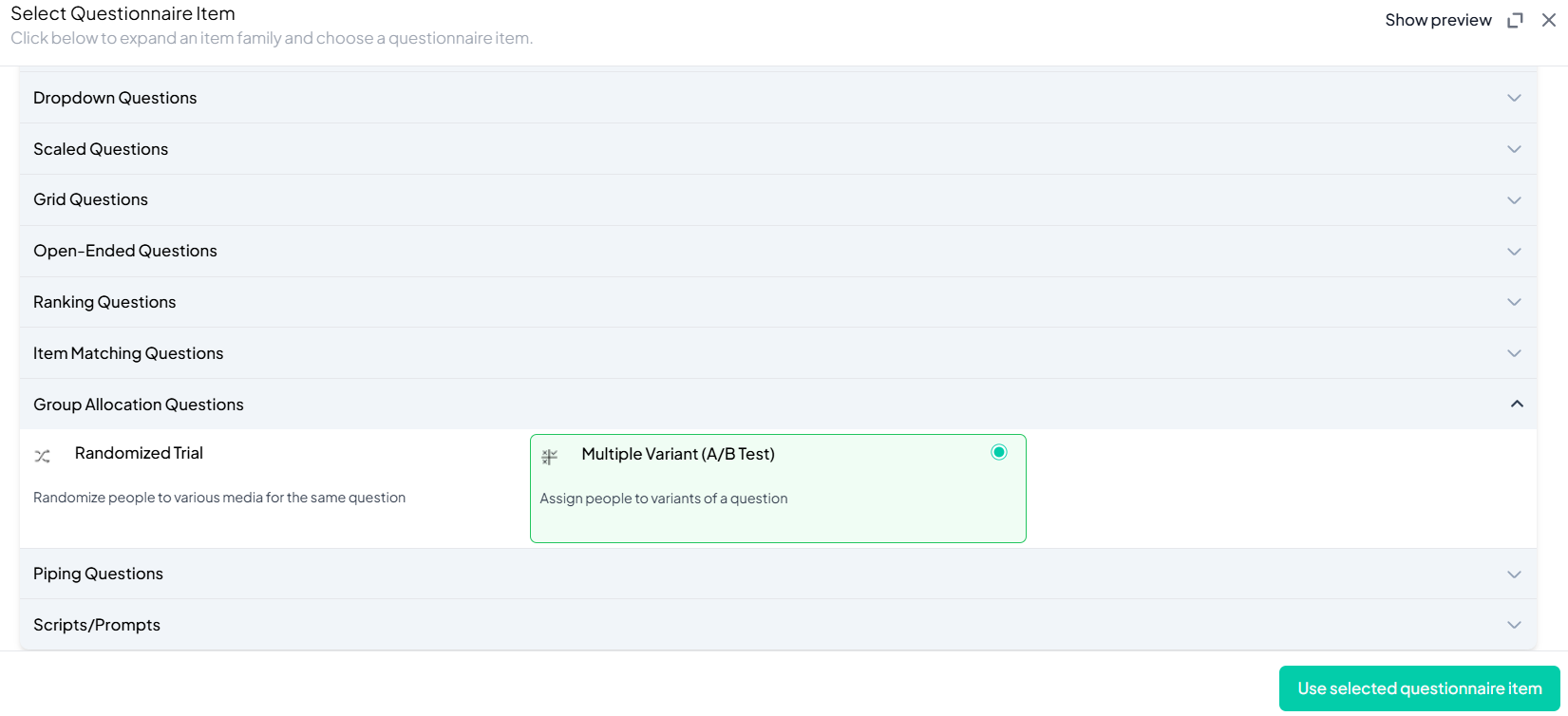Expand the Dropdown Questions chevron
1568x716 pixels.
click(1514, 98)
